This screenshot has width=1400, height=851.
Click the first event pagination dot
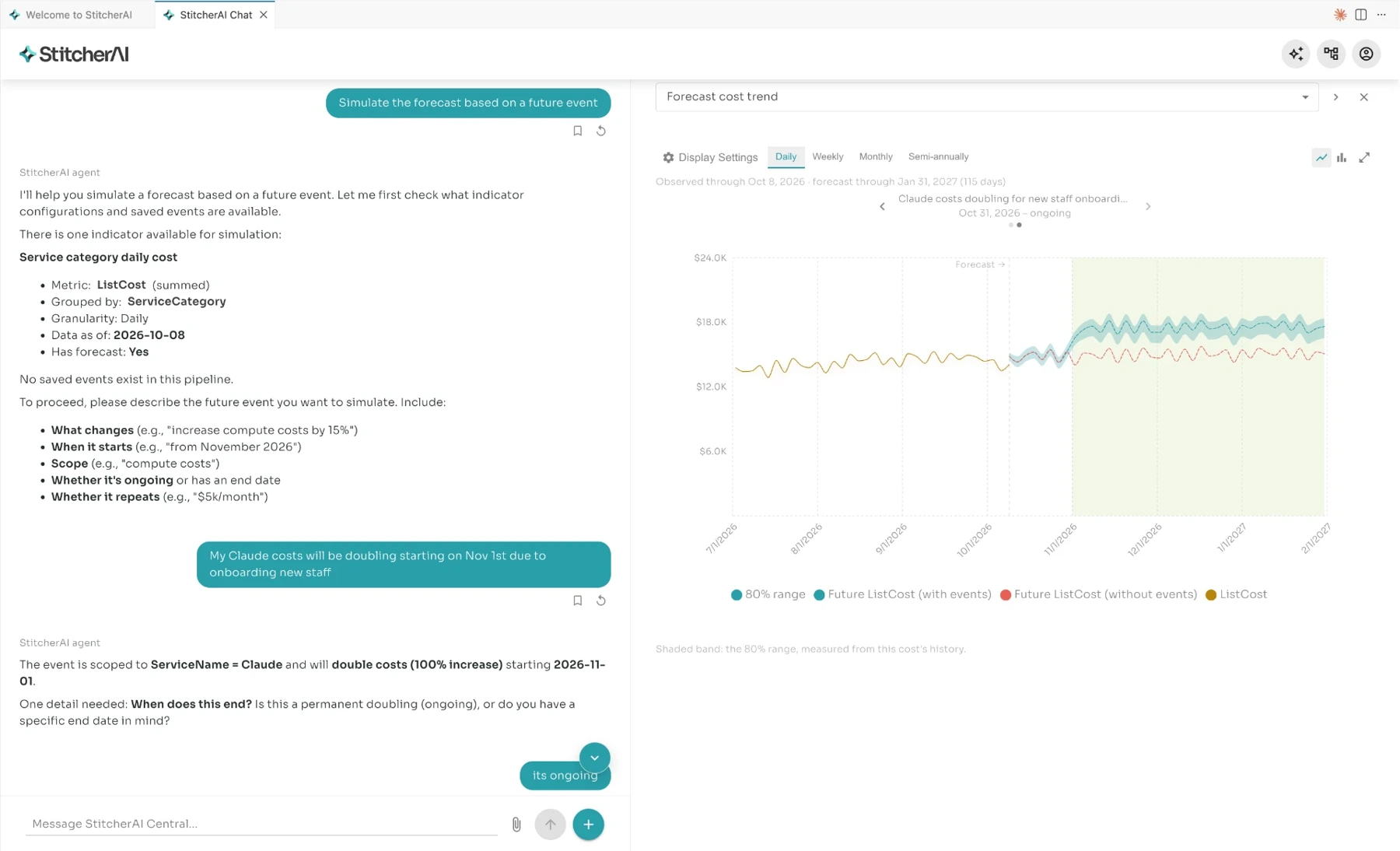[1010, 226]
